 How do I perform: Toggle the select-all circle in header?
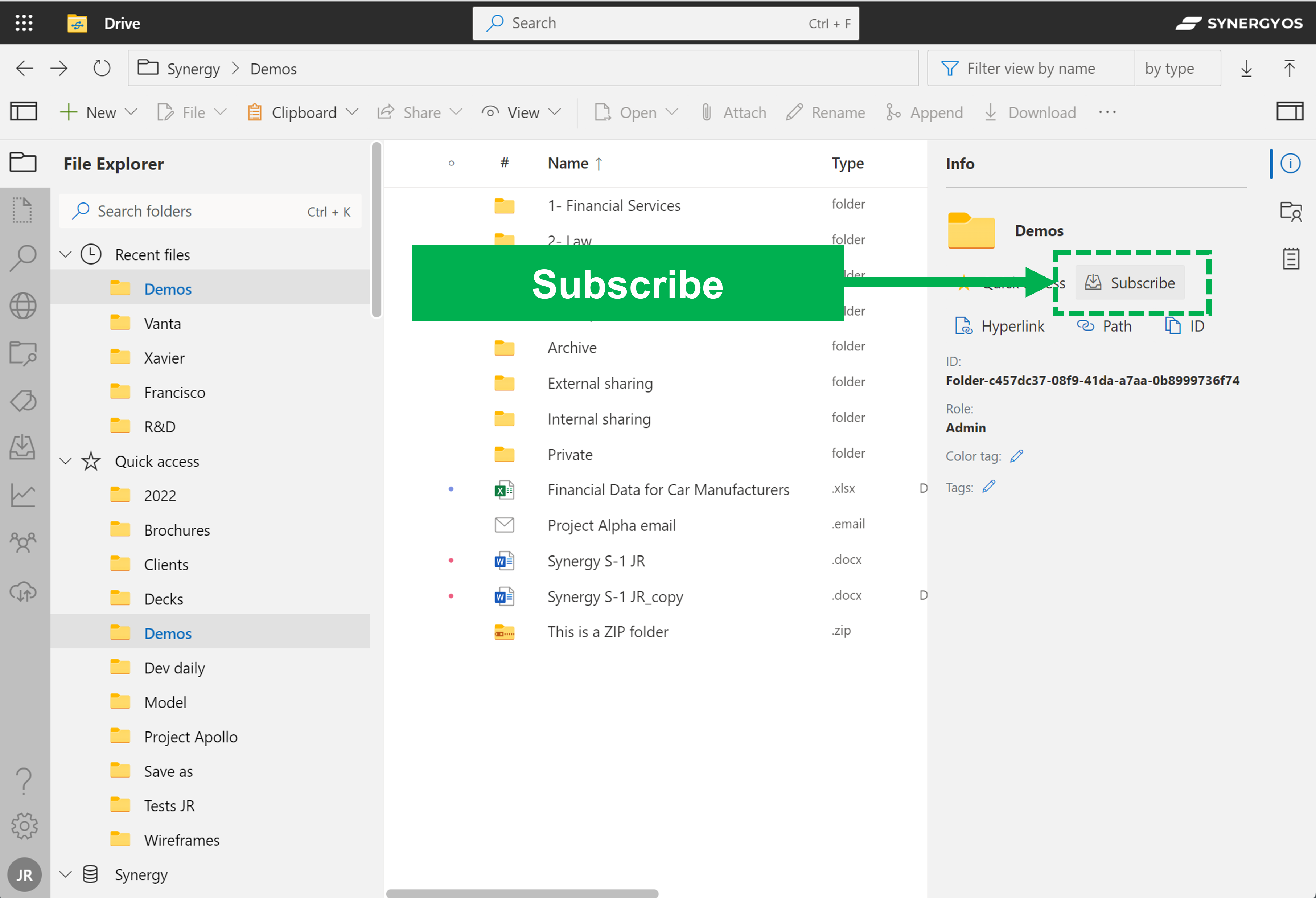[x=451, y=164]
